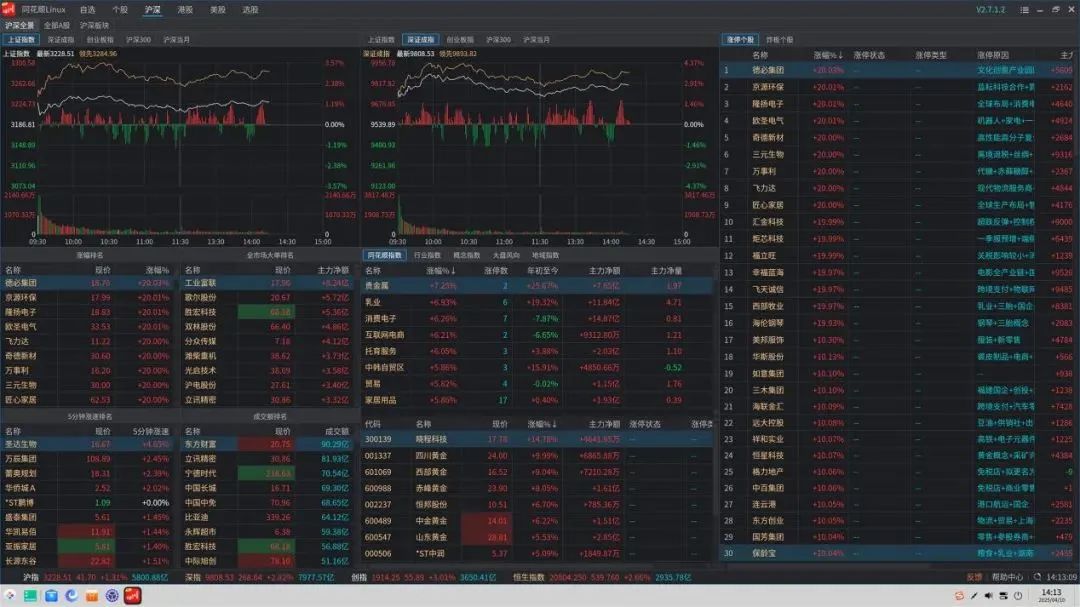Sort by the 年初至今 column header

[542, 271]
